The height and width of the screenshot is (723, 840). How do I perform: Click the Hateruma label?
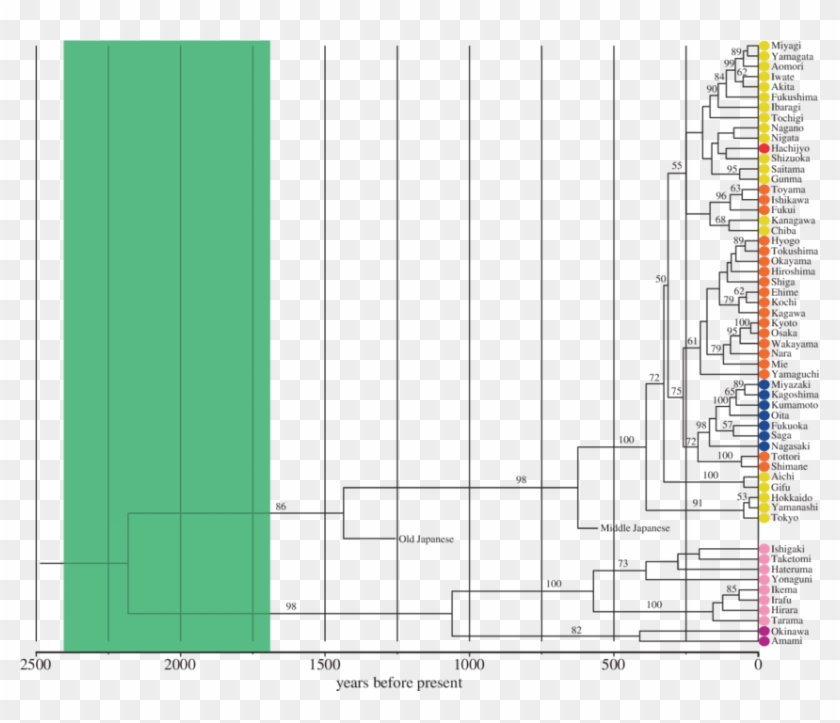click(x=791, y=569)
